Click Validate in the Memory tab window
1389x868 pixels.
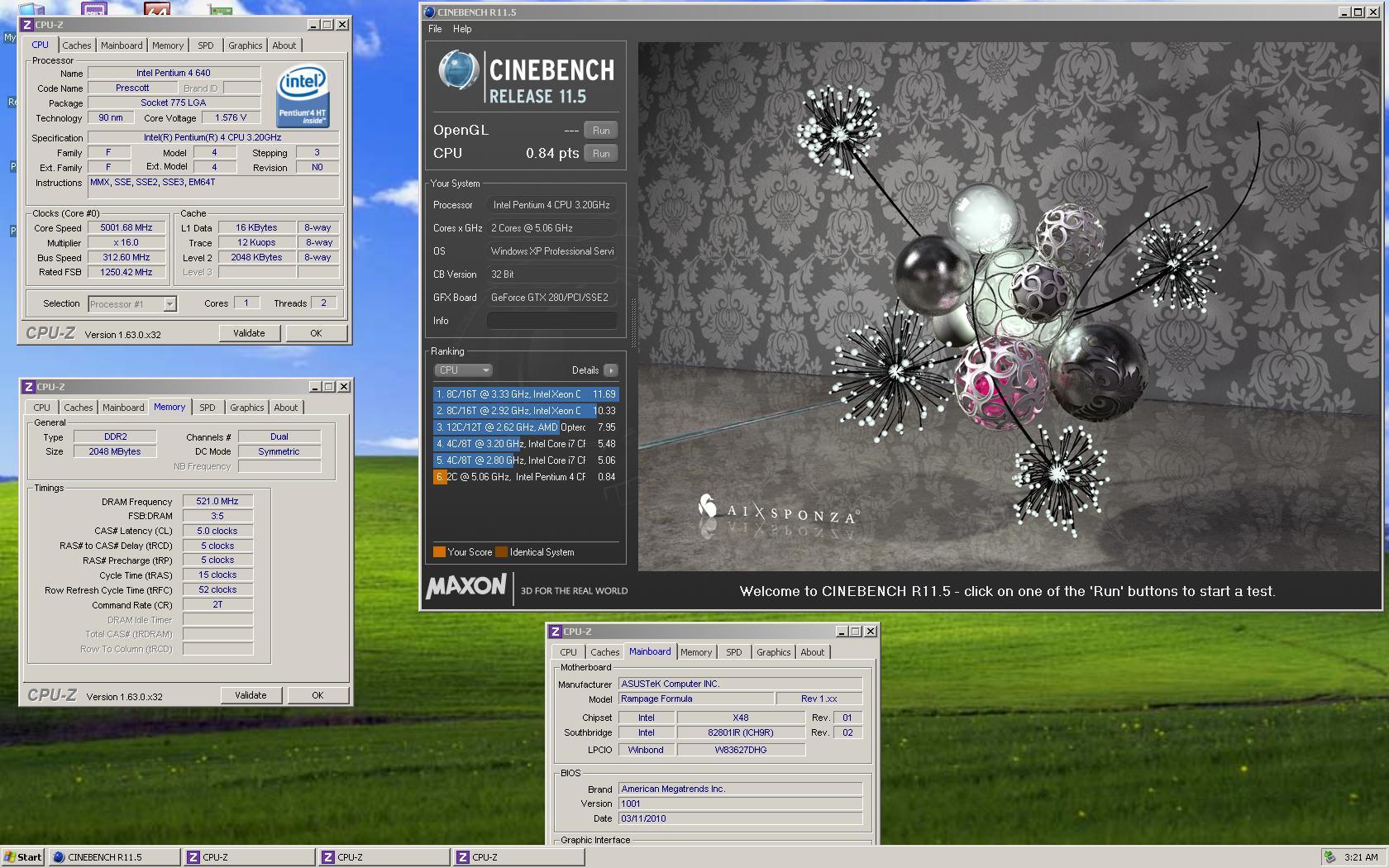(251, 695)
